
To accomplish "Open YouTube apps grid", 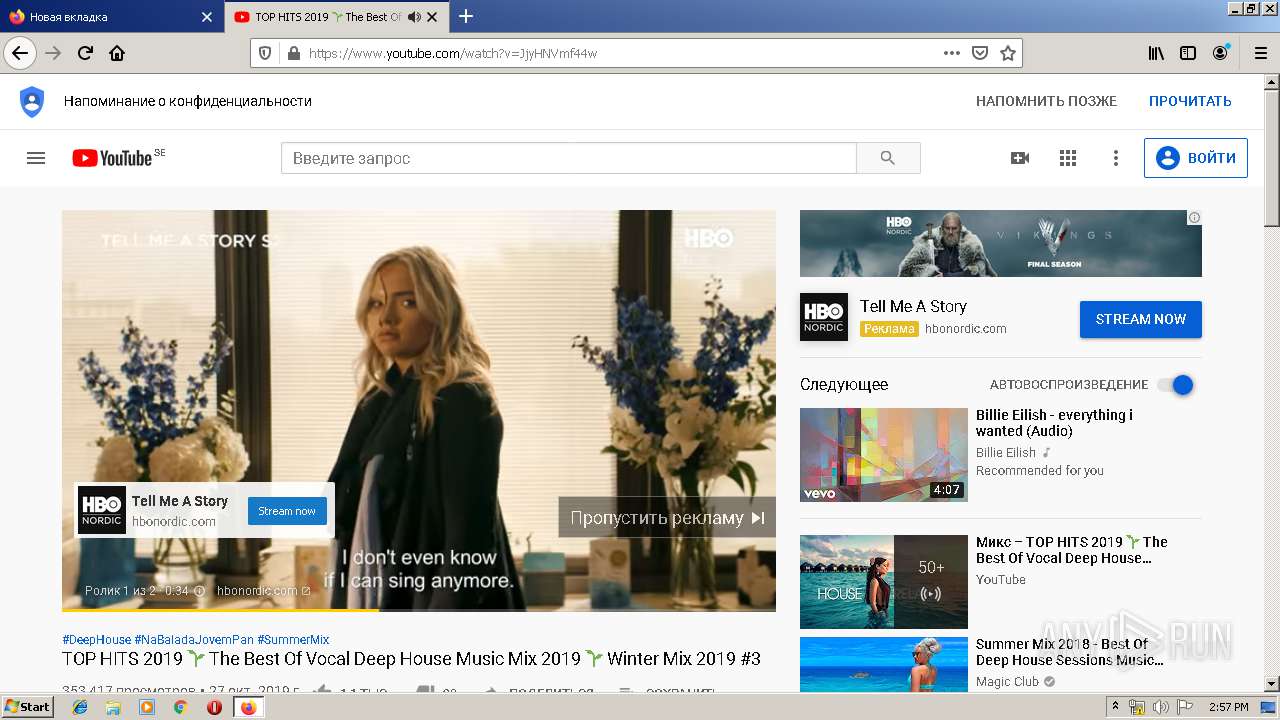I will click(x=1068, y=158).
